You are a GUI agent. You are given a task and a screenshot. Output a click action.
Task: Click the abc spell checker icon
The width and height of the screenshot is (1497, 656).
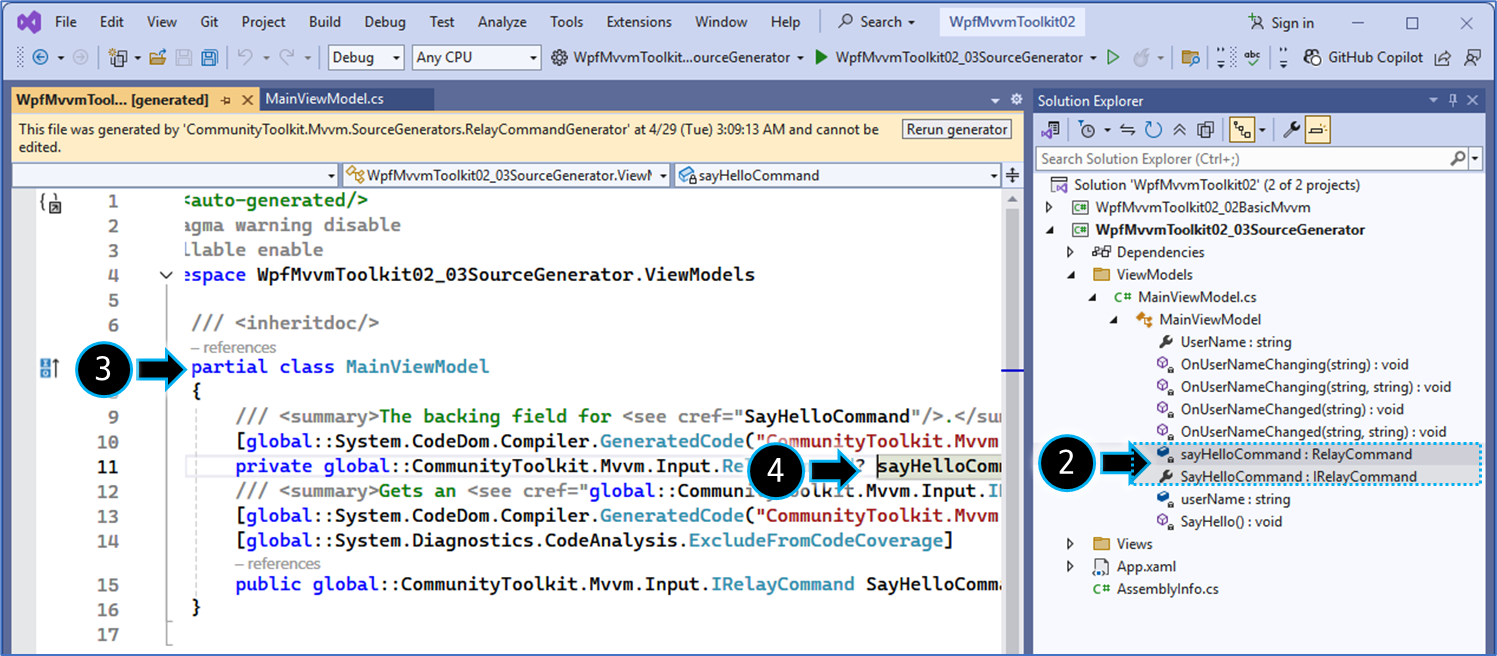coord(1251,58)
